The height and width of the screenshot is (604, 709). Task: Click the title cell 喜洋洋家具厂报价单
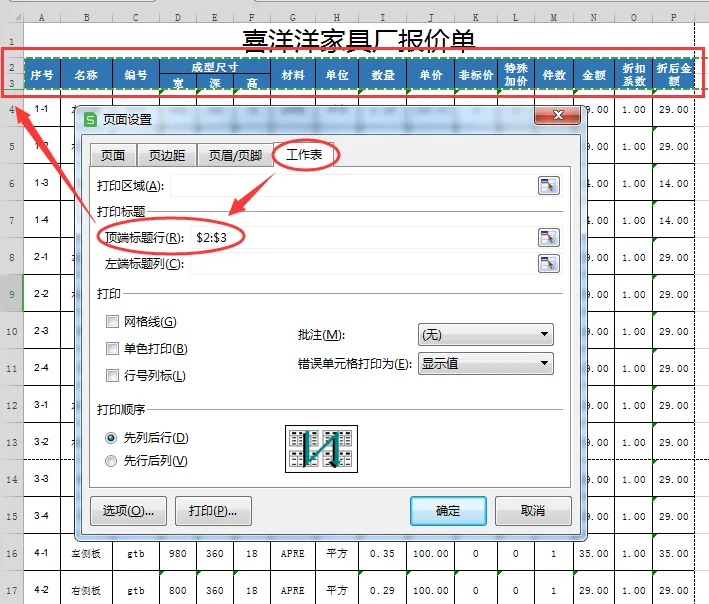359,40
